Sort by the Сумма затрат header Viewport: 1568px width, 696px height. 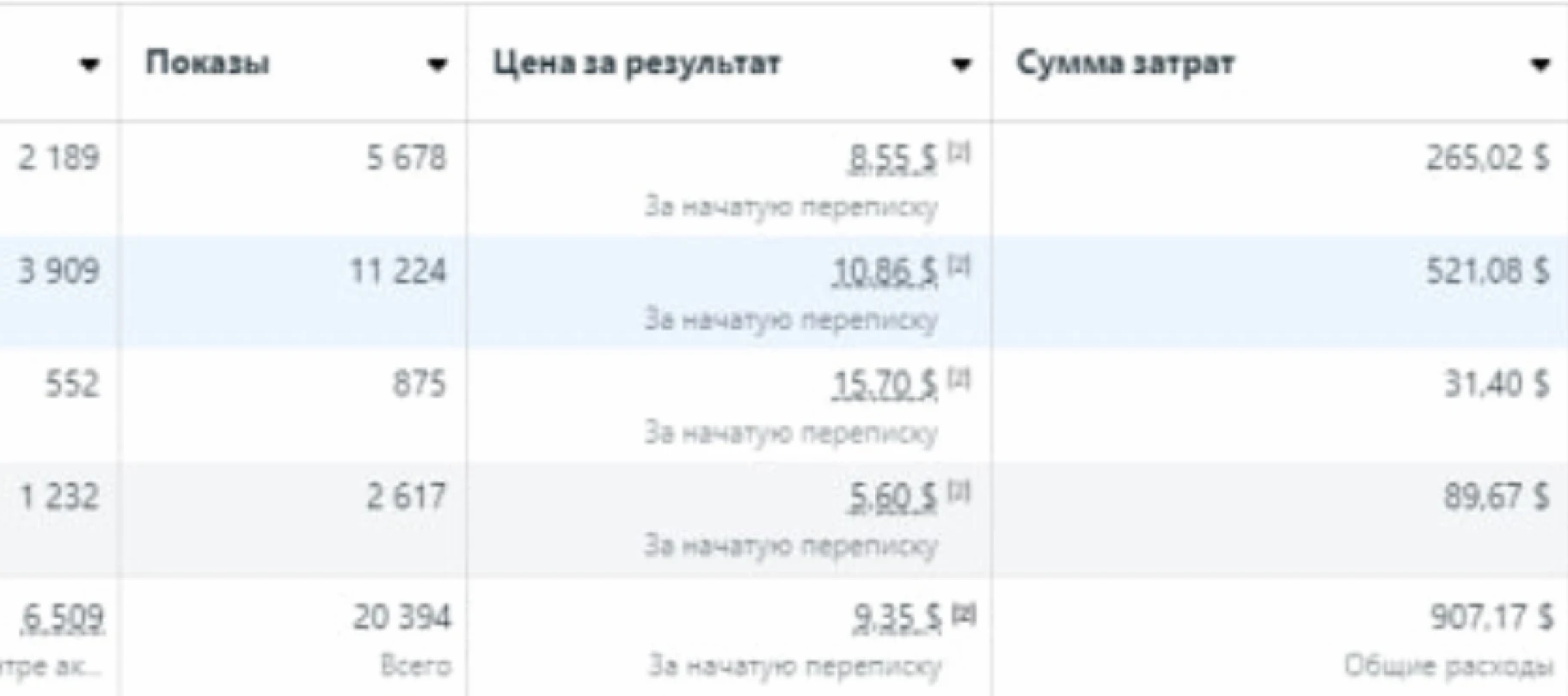(1125, 63)
